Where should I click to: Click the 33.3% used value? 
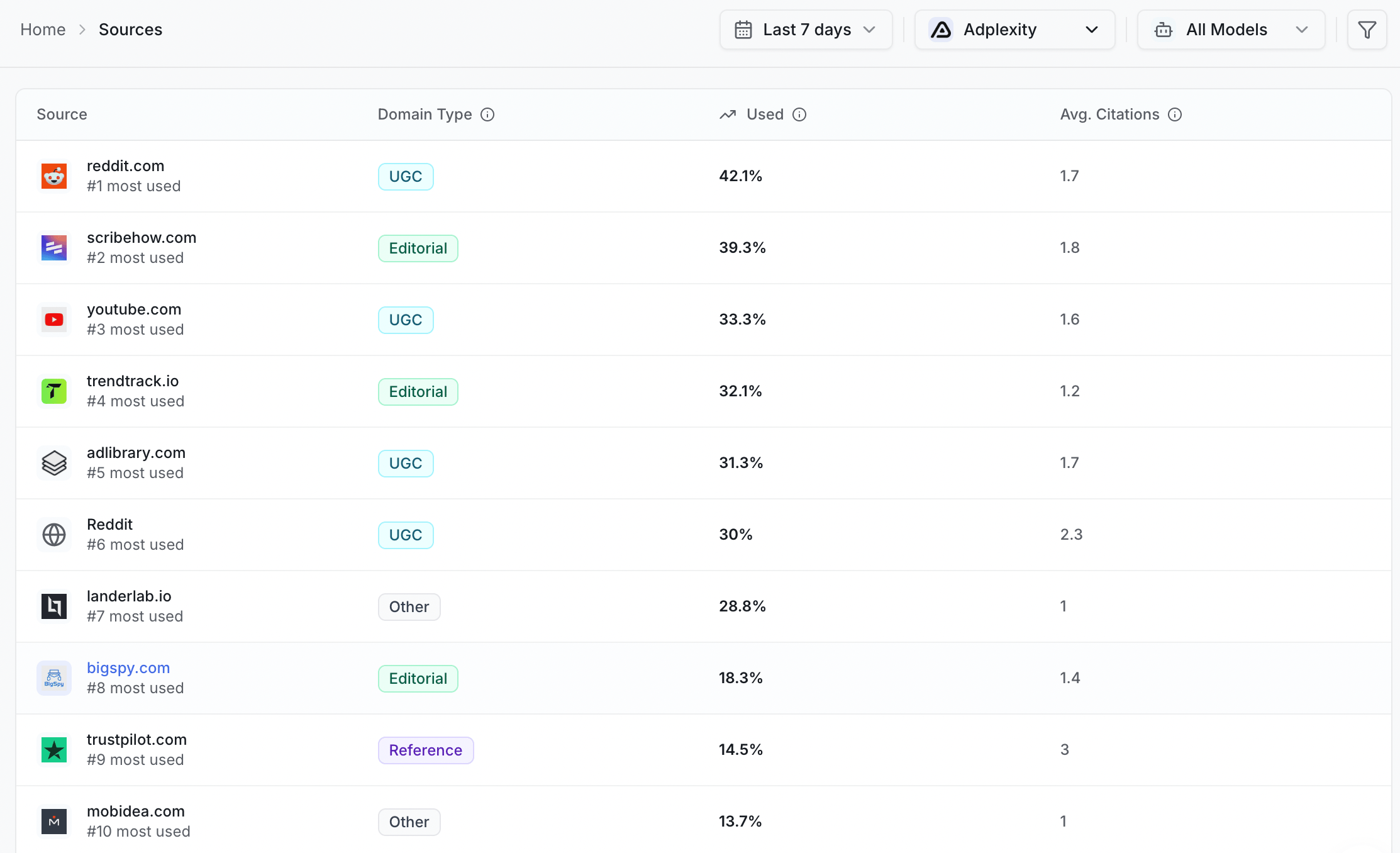[743, 320]
